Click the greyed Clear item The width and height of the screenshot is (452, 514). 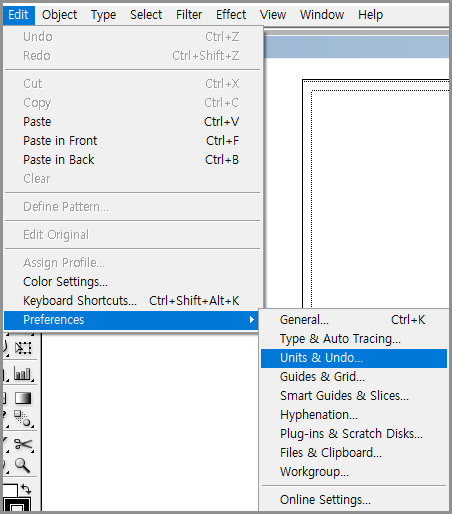131,179
